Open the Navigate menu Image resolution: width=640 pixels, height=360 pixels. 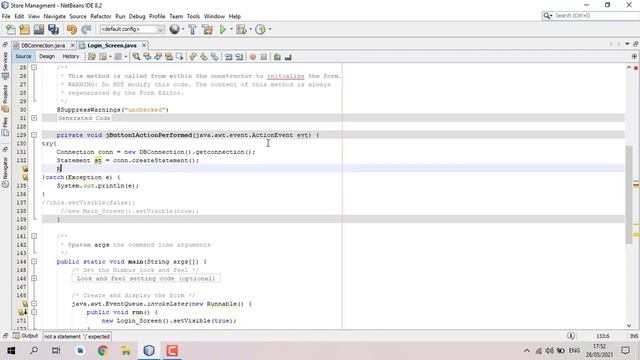[x=55, y=16]
